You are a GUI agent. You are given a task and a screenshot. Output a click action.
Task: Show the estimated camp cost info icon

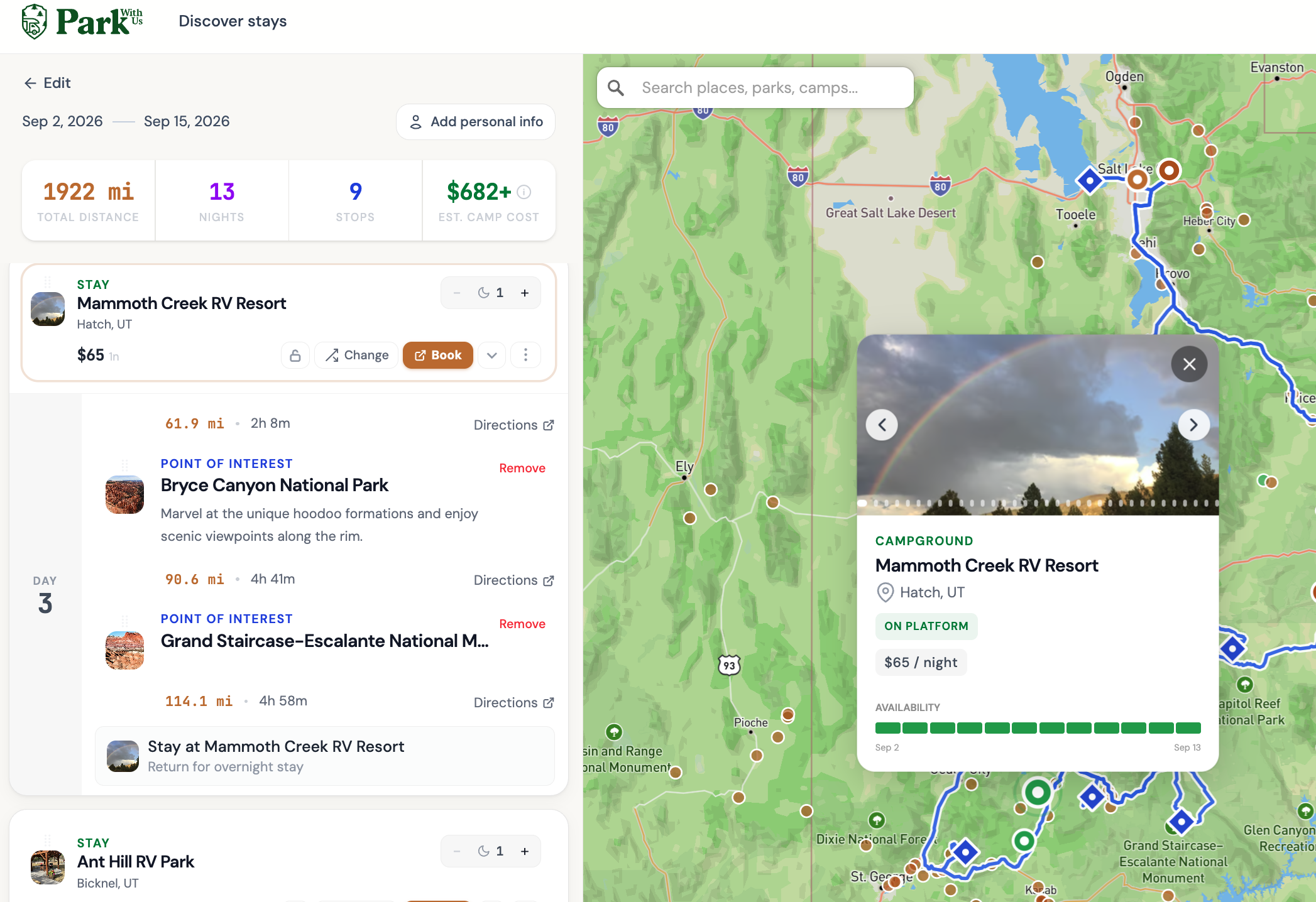[x=524, y=192]
